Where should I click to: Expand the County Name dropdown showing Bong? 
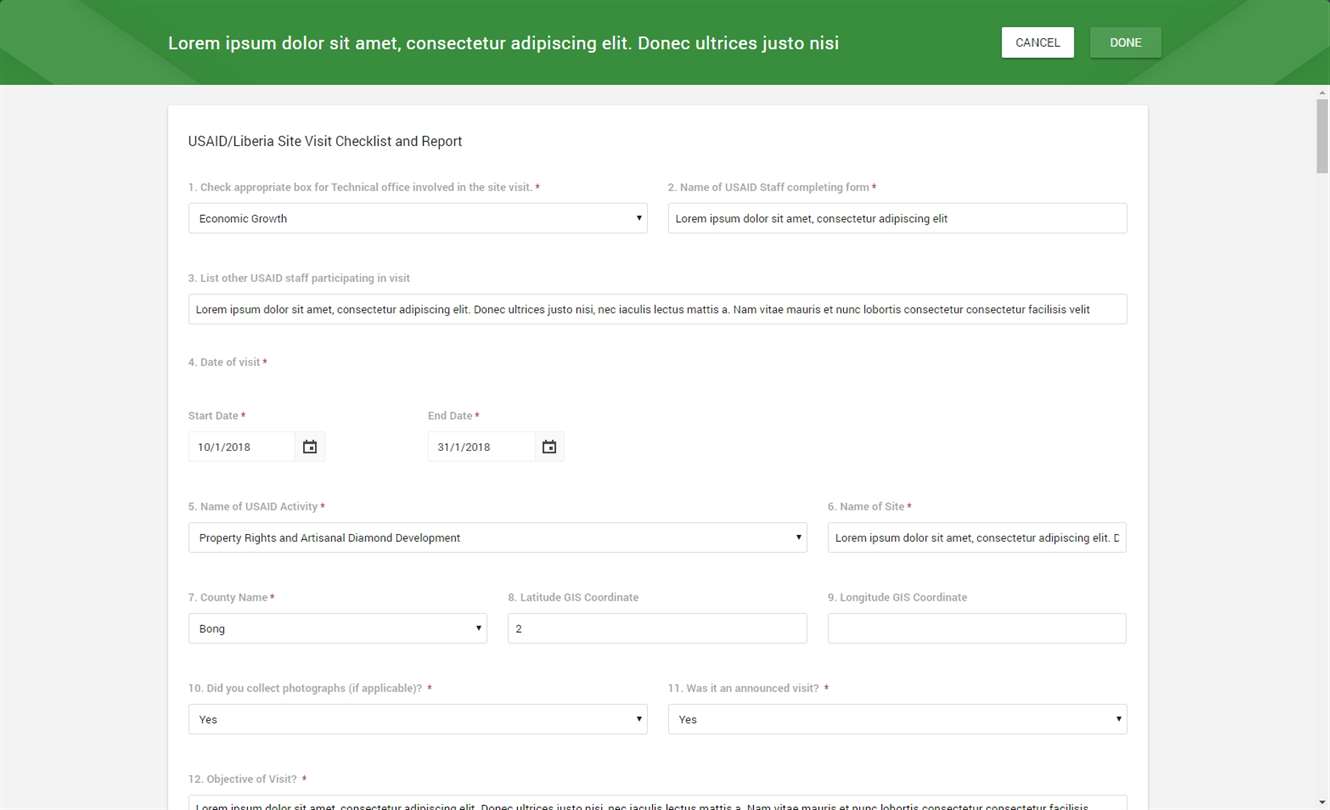[x=337, y=629]
